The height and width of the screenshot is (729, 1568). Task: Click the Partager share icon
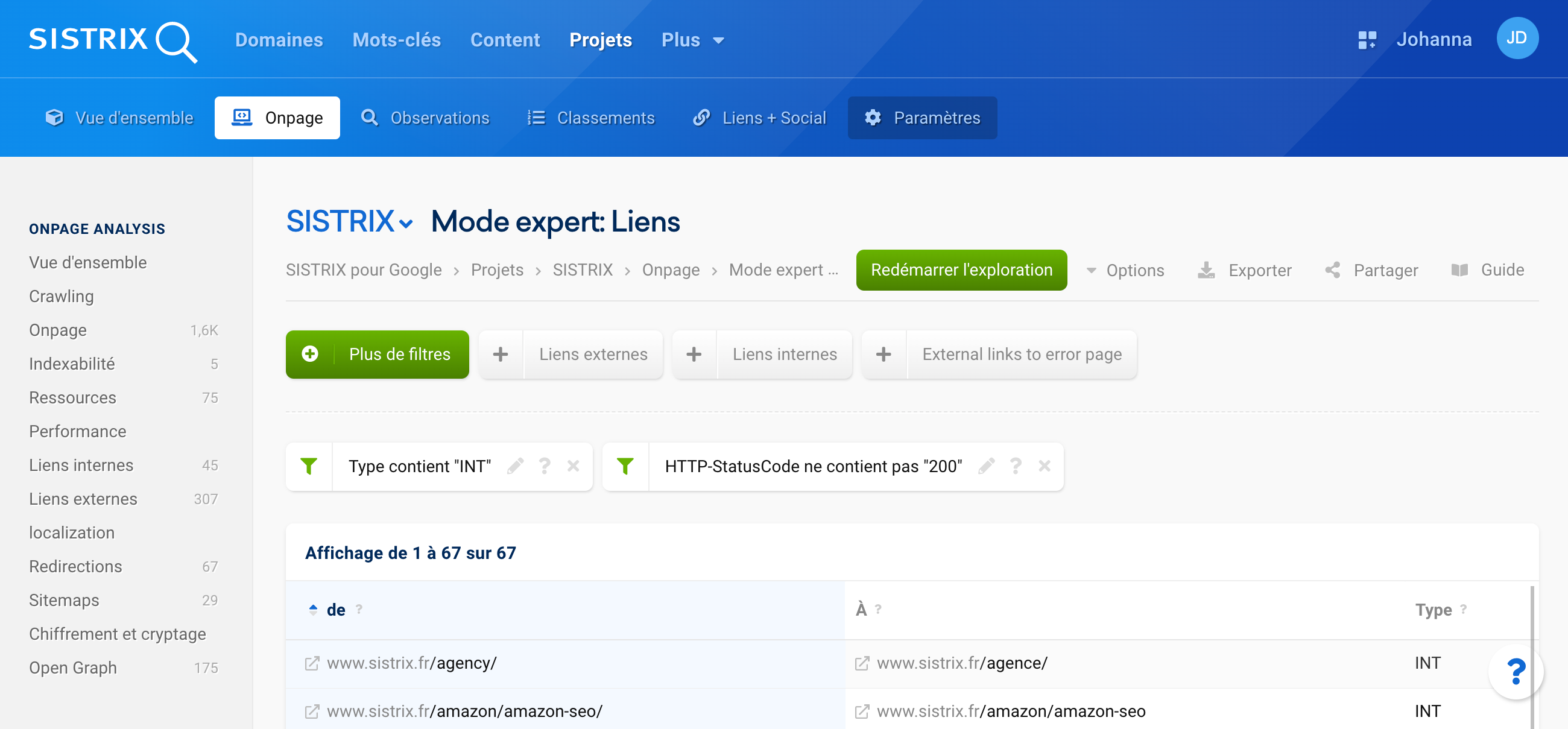[x=1332, y=270]
